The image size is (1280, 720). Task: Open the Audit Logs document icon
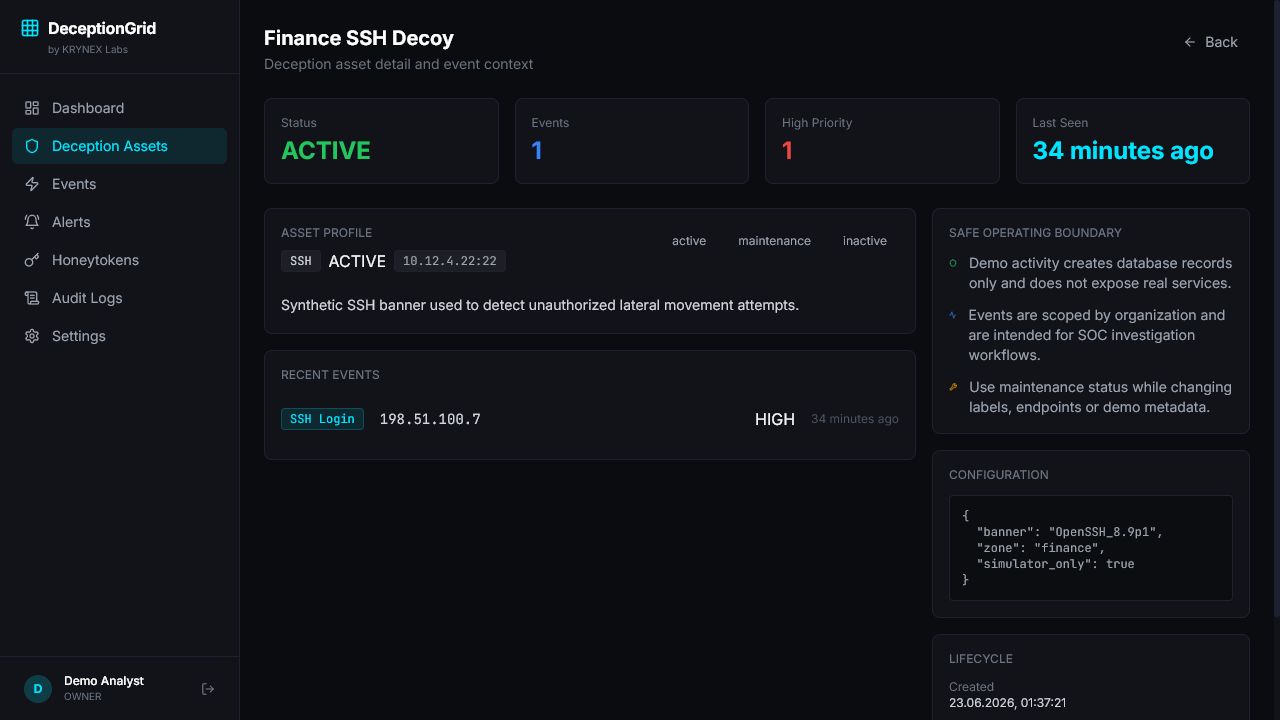click(32, 298)
